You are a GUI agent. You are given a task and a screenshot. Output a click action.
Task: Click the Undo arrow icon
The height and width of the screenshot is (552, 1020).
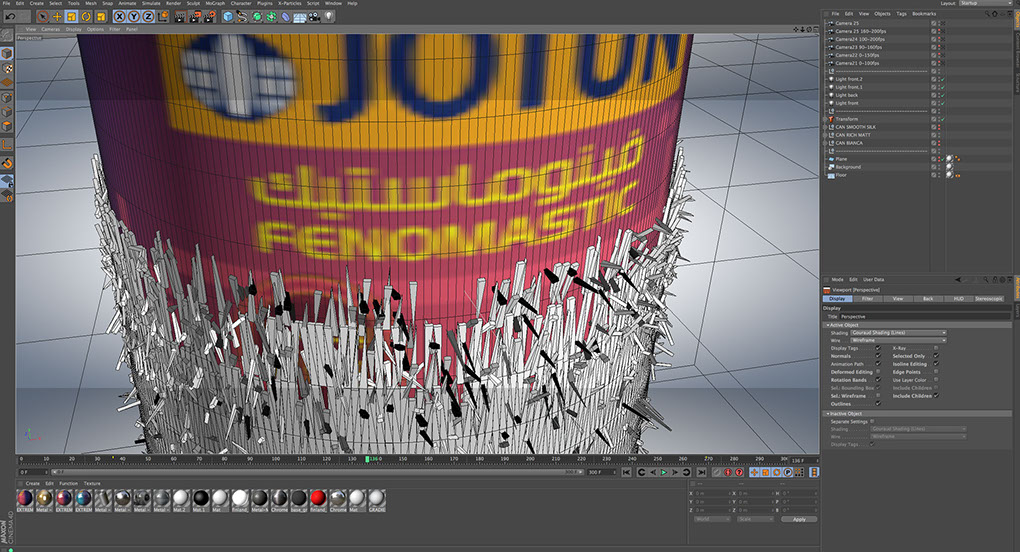(10, 16)
